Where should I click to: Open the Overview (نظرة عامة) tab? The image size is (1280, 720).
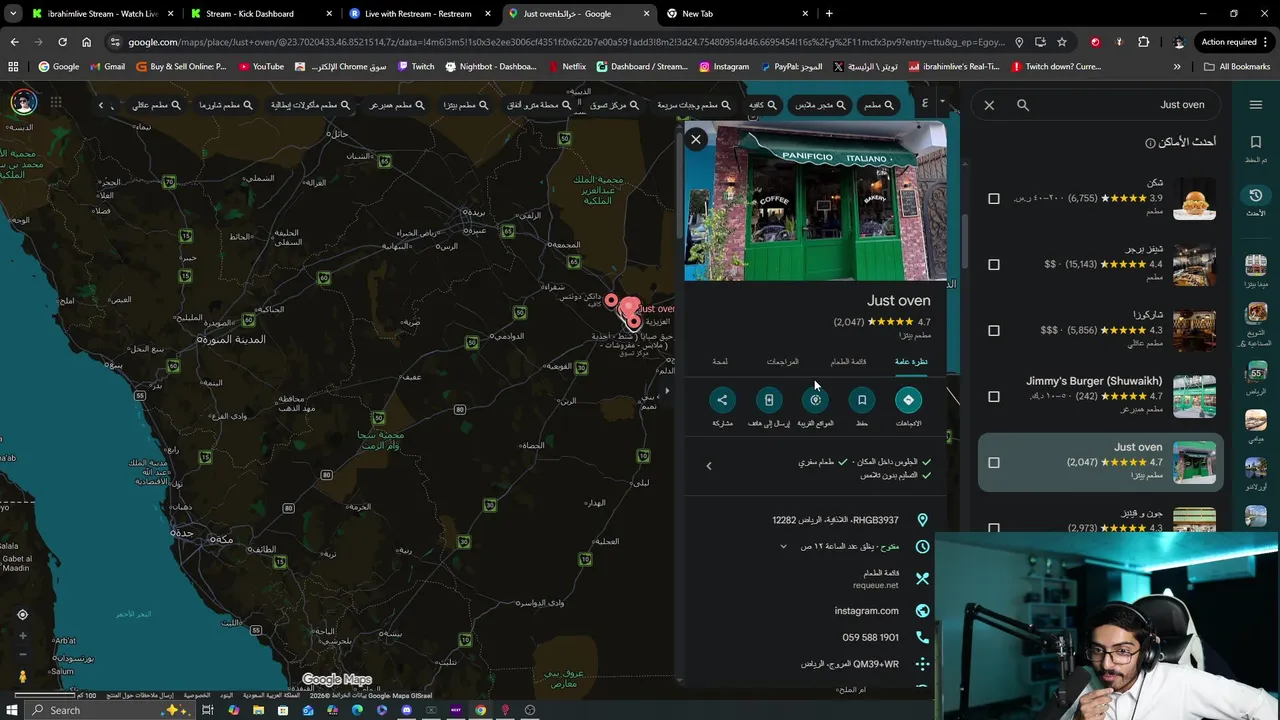[x=911, y=361]
